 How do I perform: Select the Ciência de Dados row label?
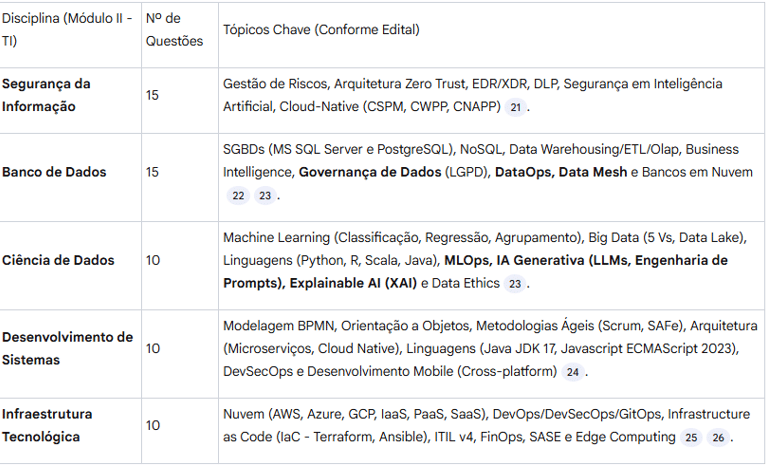(58, 260)
